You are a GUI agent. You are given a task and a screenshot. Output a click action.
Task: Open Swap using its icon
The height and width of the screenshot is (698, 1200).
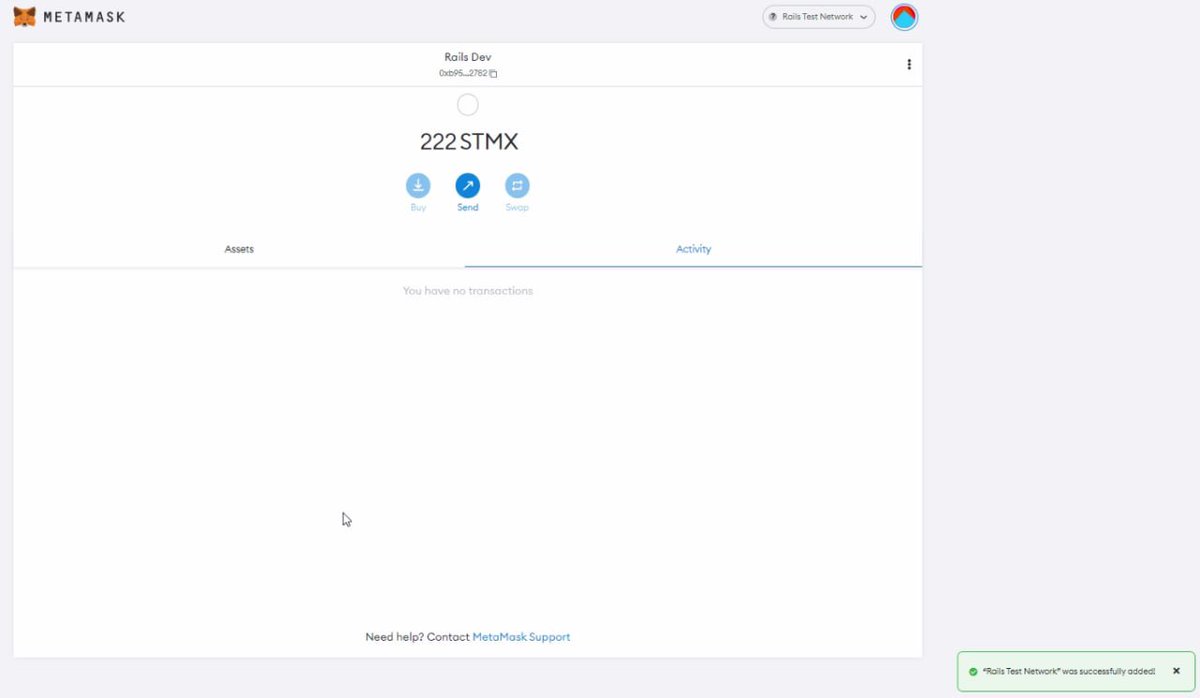pos(517,185)
